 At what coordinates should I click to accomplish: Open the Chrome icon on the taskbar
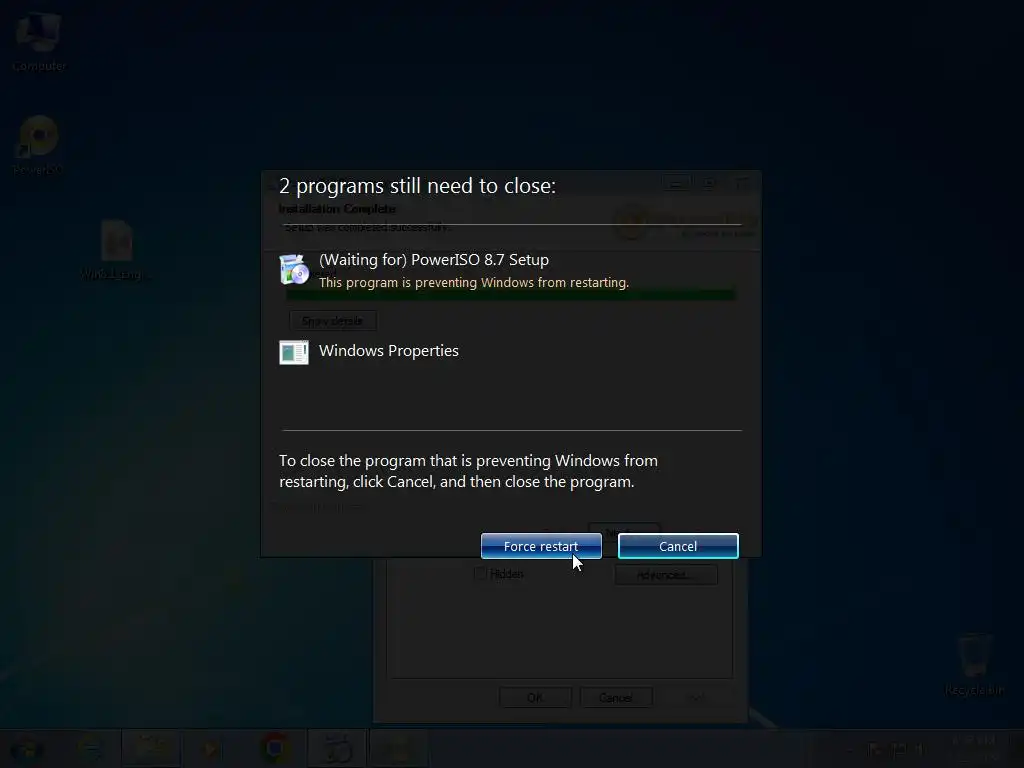coord(275,748)
